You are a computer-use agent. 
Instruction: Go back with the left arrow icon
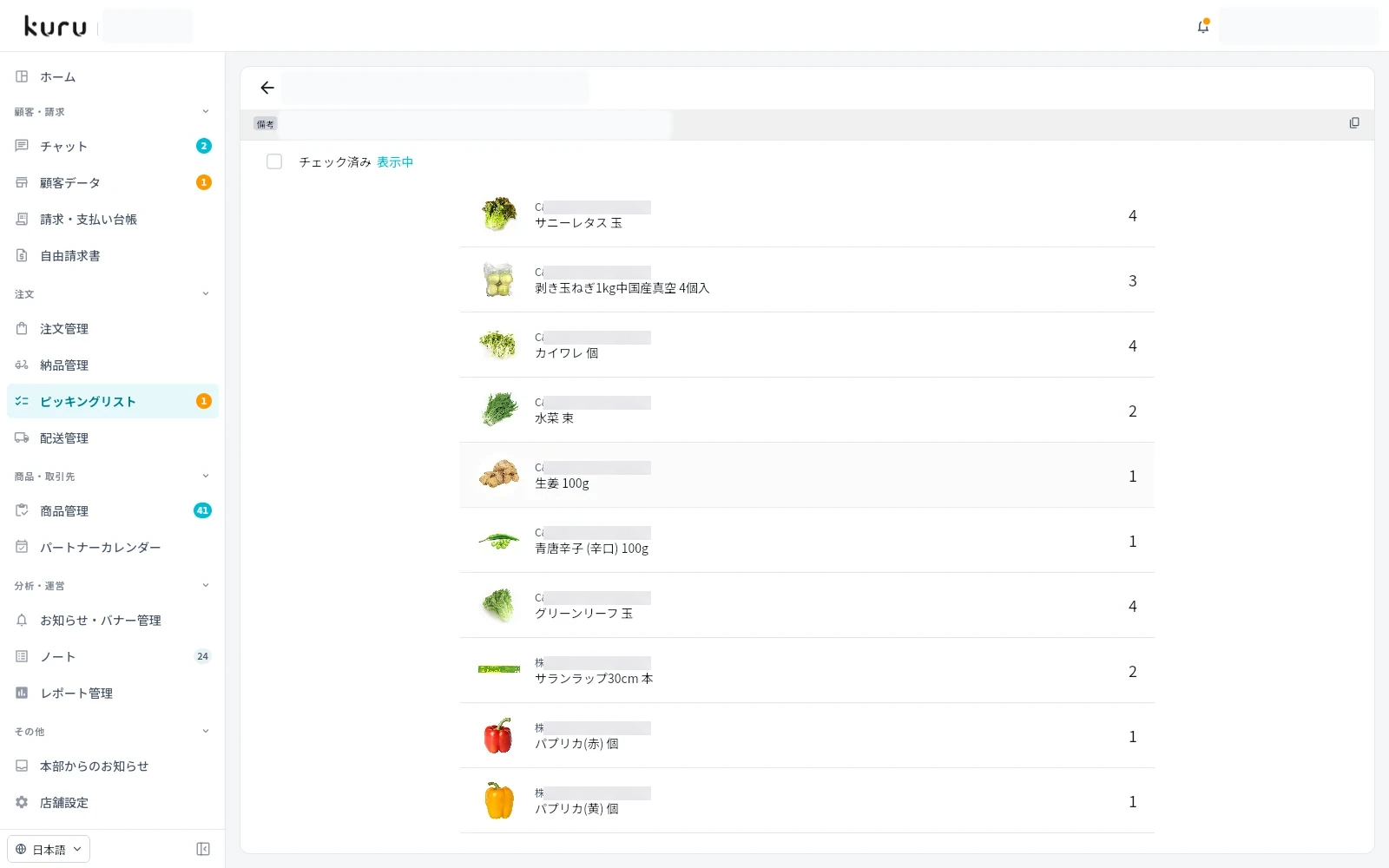click(267, 88)
